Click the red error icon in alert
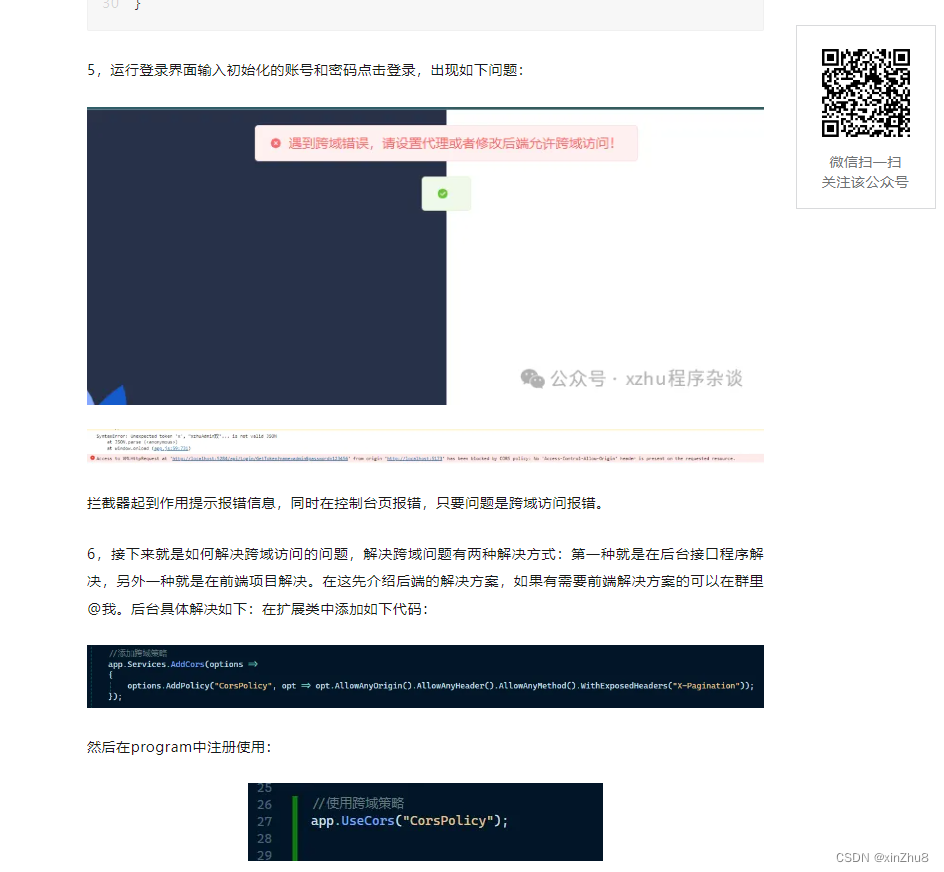 [276, 143]
